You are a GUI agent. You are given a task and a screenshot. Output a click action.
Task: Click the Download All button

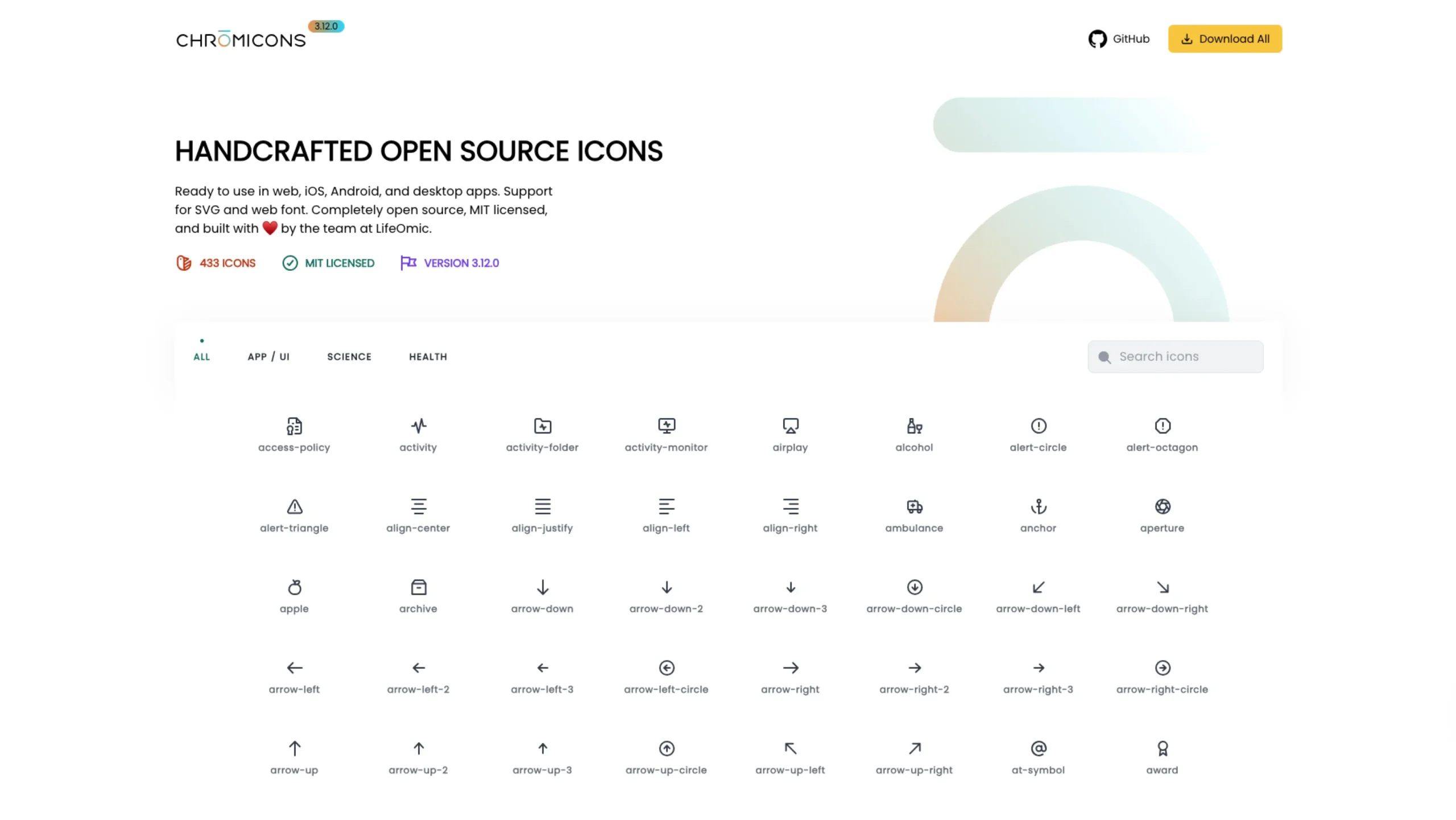(x=1225, y=39)
